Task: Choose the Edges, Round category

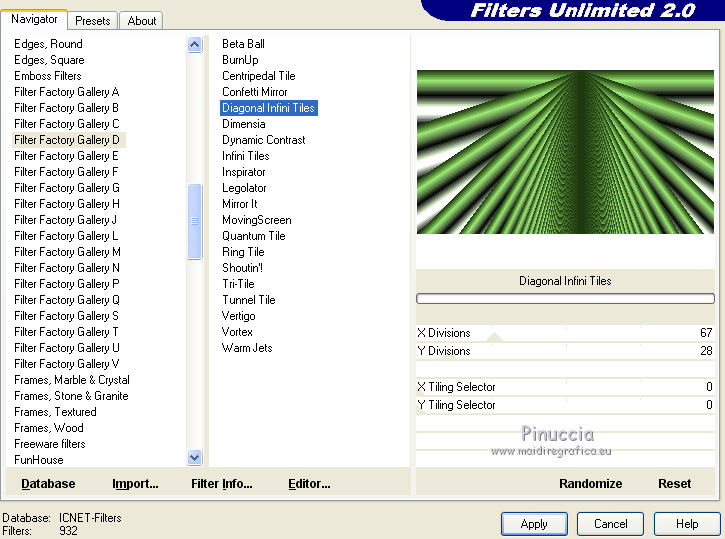Action: coord(48,44)
